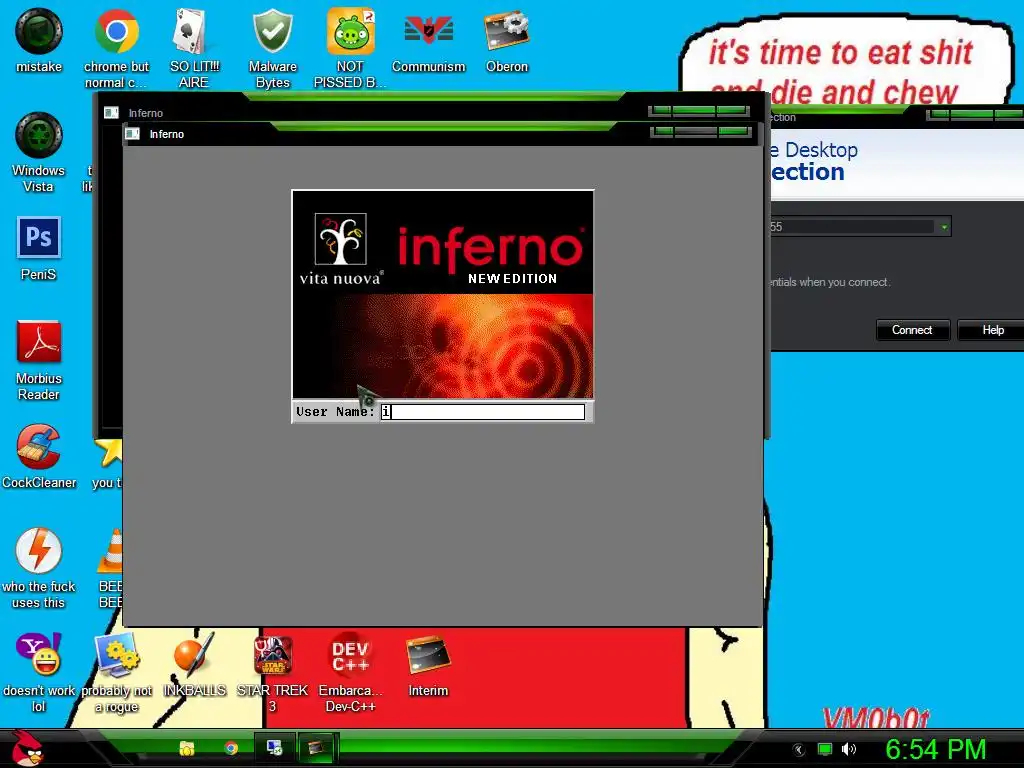
Task: Open the computer dropdown in Remote Desktop
Action: (944, 227)
